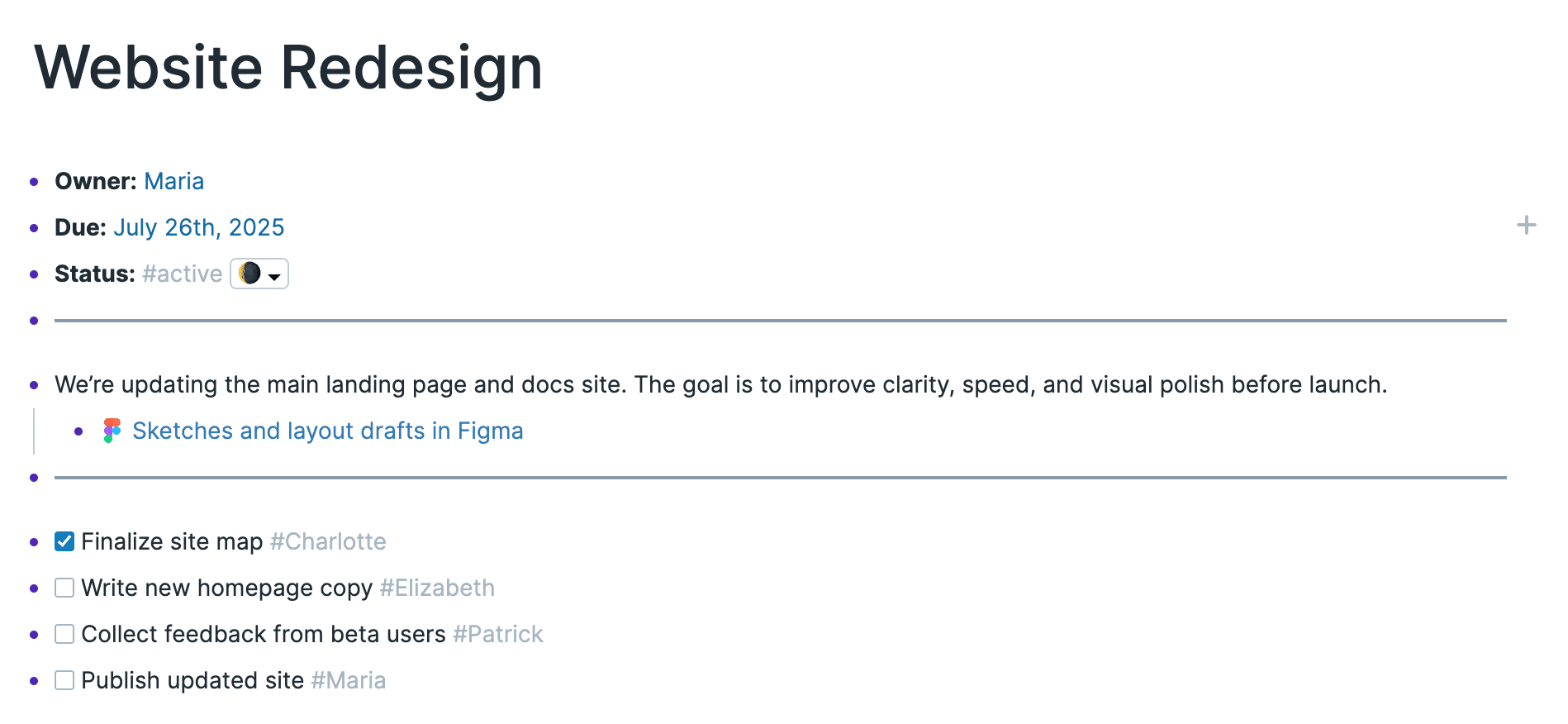Select the #active tag
The height and width of the screenshot is (724, 1568).
click(x=182, y=274)
